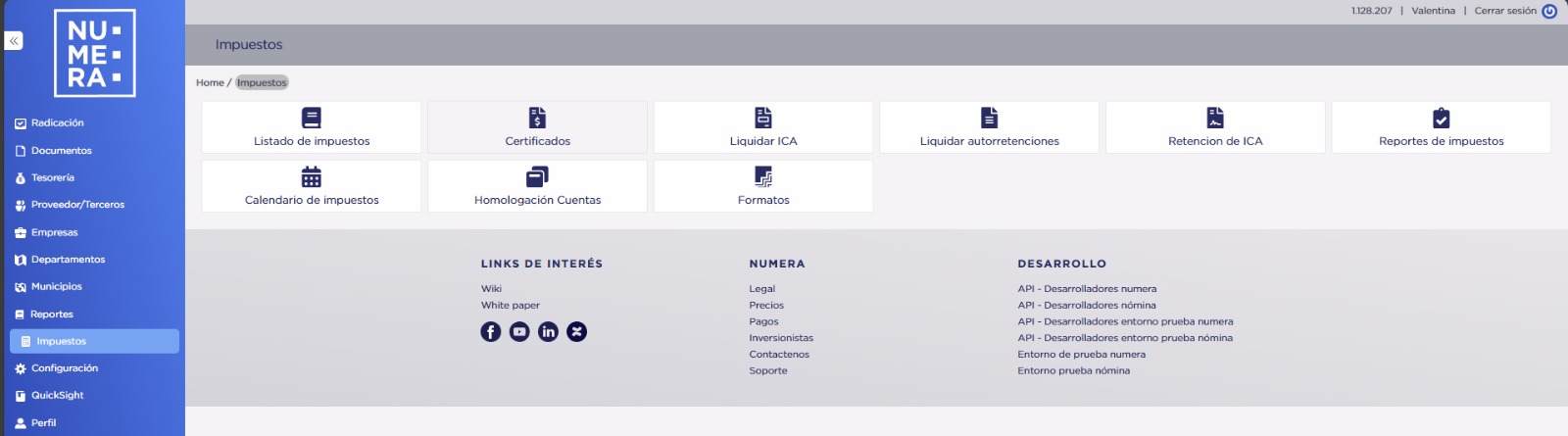
Task: Click the NUMERA logo in the sidebar
Action: tap(94, 54)
